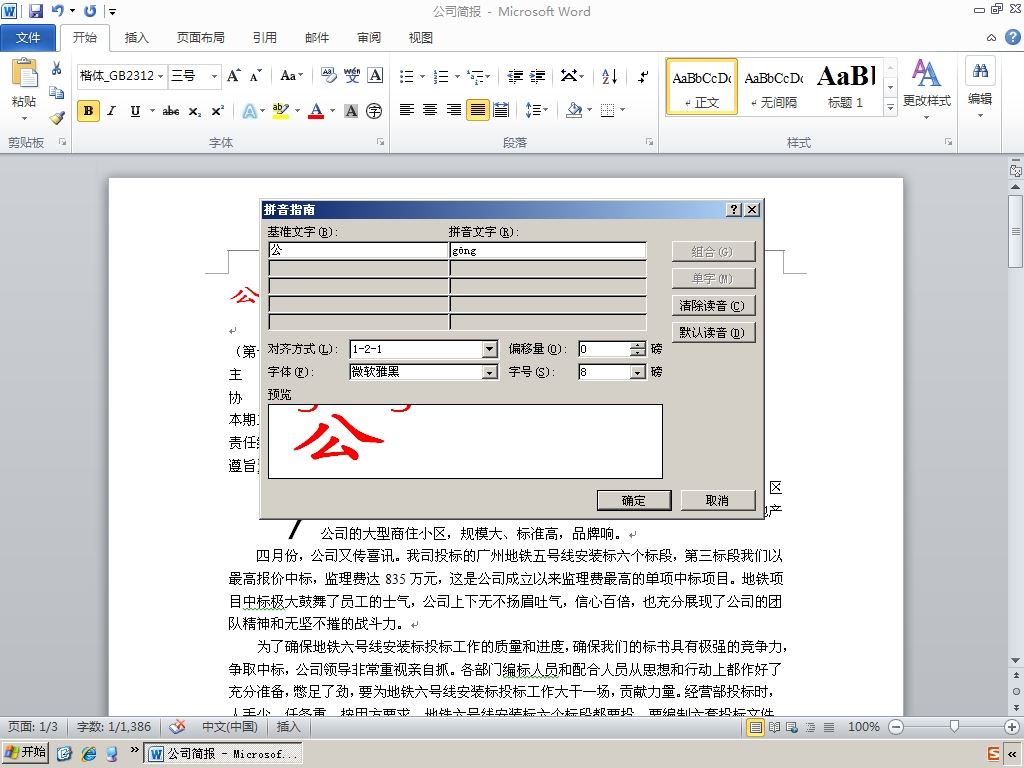Click the Grow Font icon

tap(234, 76)
